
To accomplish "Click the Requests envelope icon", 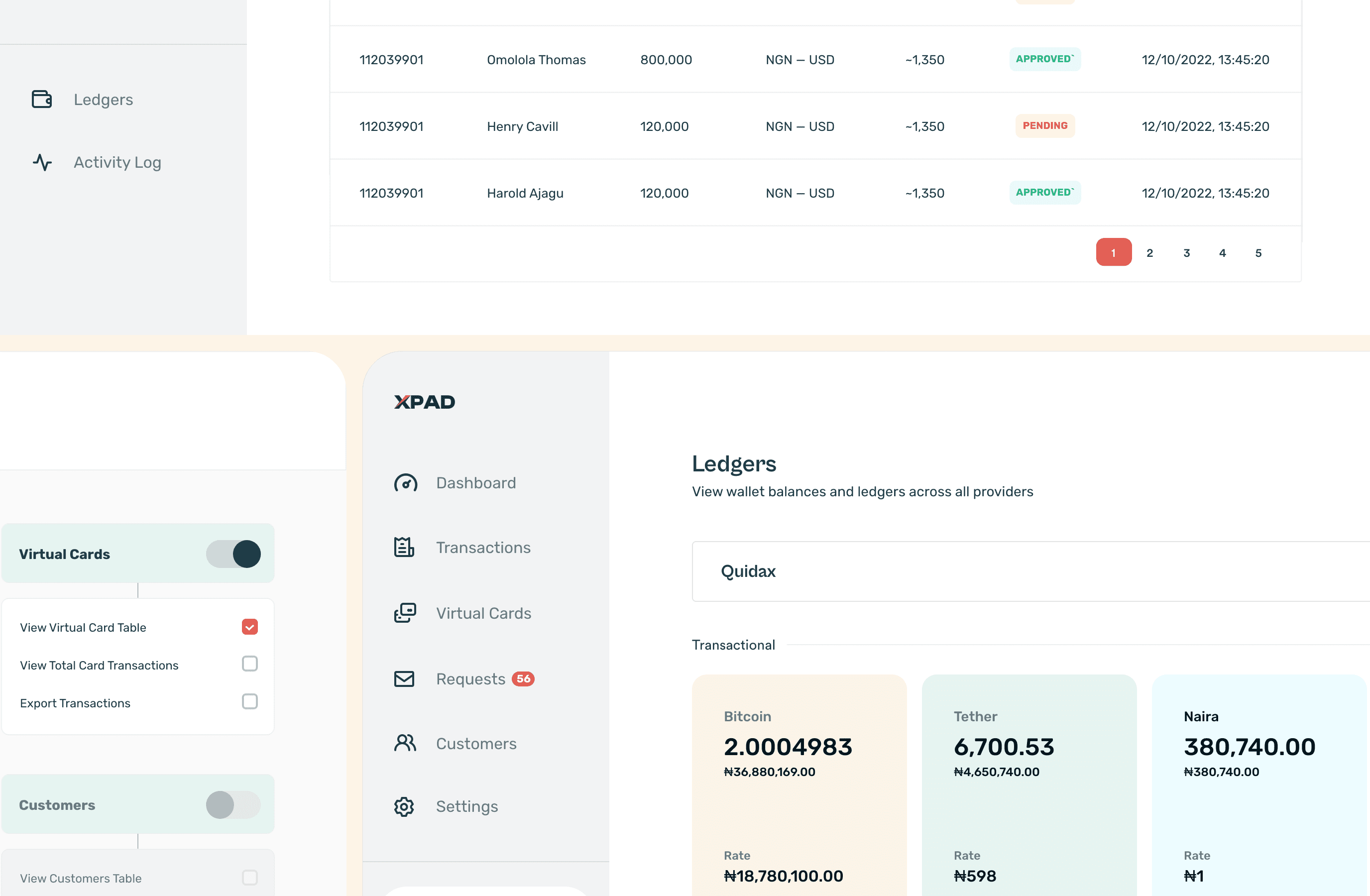I will (x=404, y=679).
